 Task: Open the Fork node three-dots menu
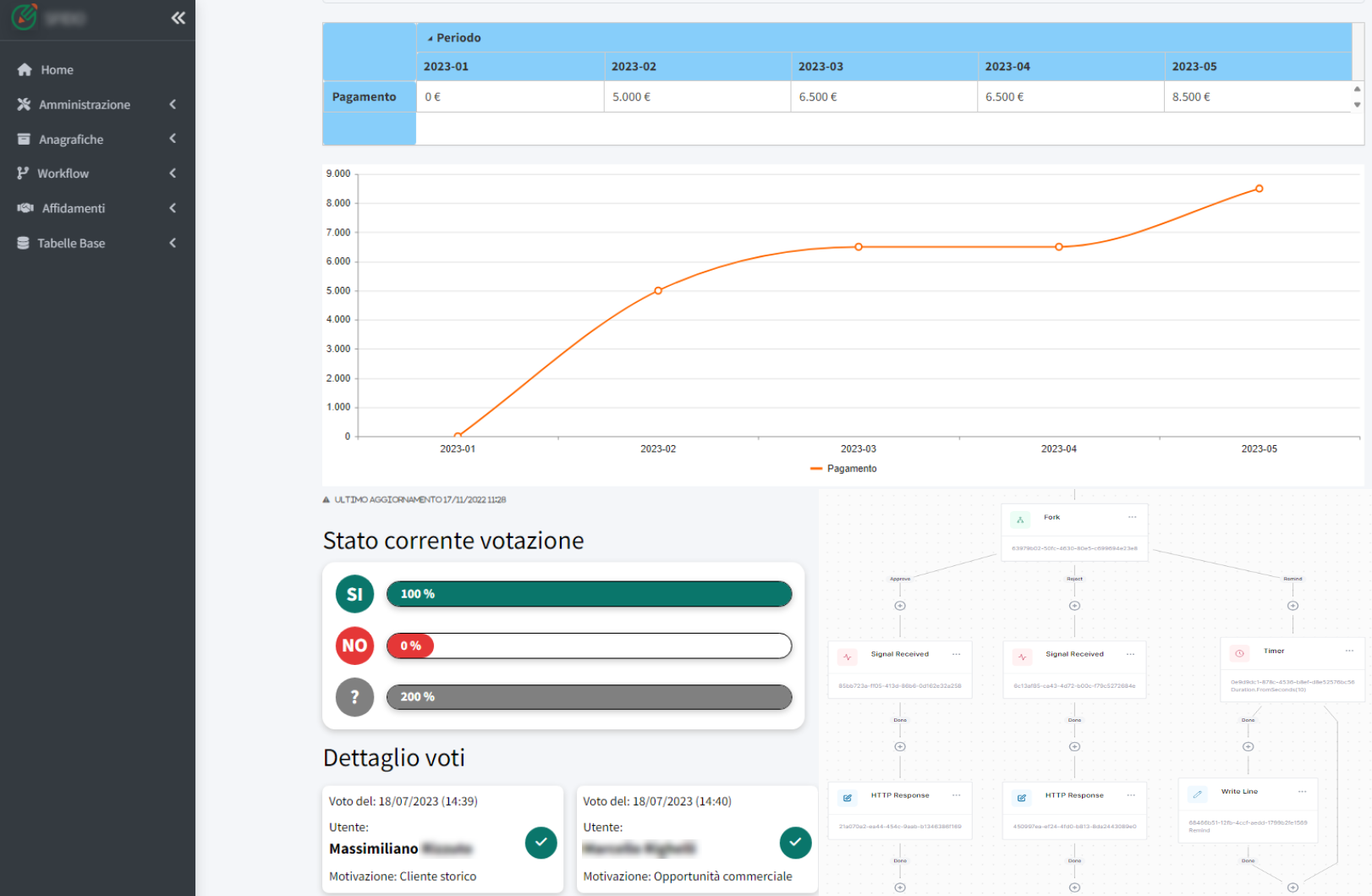click(1132, 517)
